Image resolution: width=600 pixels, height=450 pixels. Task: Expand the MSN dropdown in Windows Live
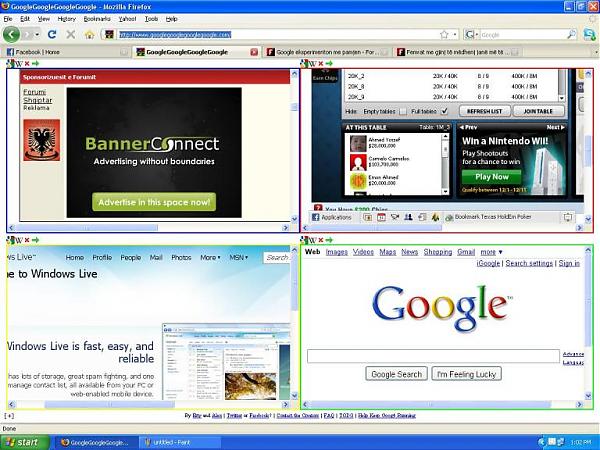tap(239, 258)
